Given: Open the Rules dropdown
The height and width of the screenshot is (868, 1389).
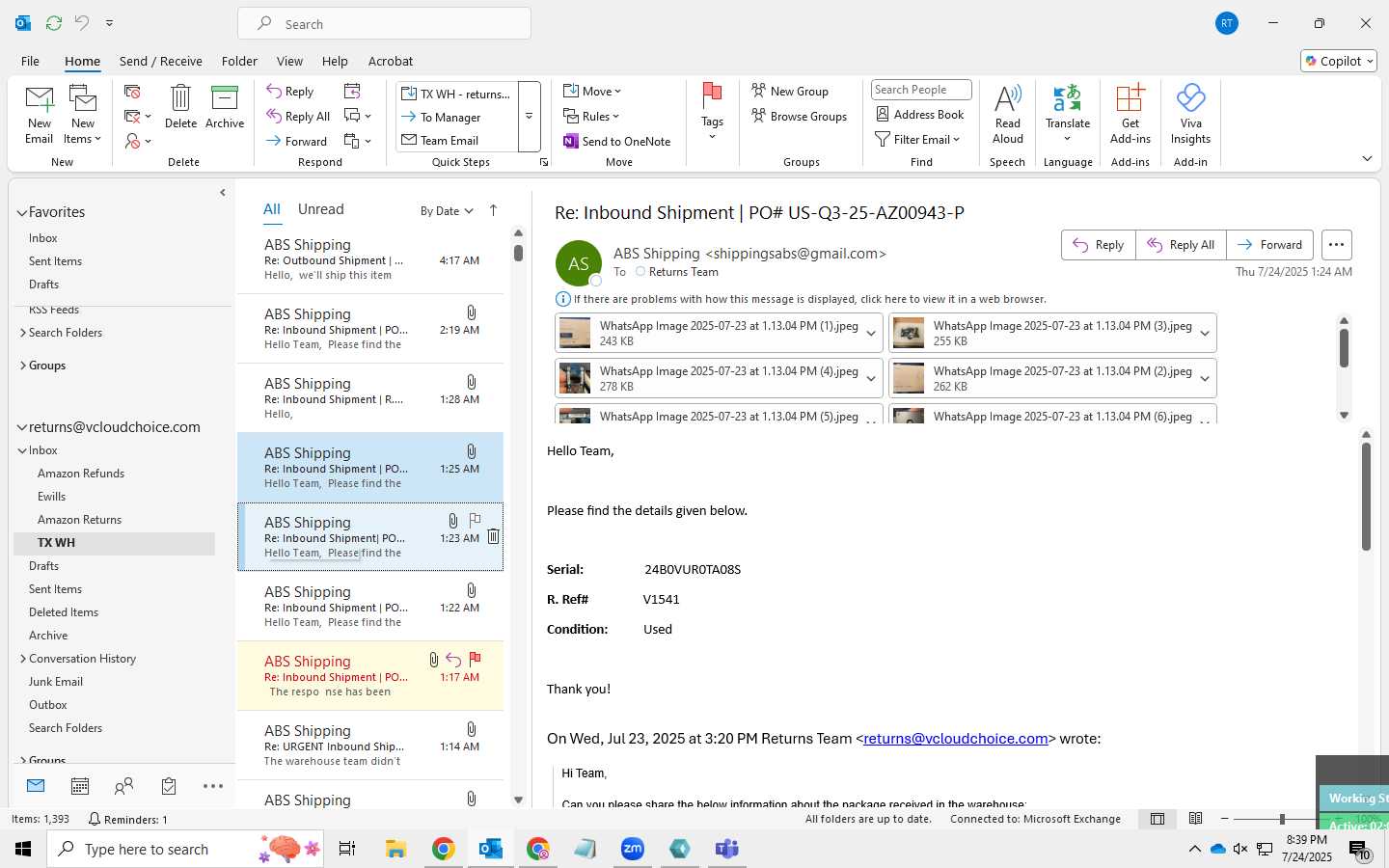Looking at the screenshot, I should tap(591, 116).
